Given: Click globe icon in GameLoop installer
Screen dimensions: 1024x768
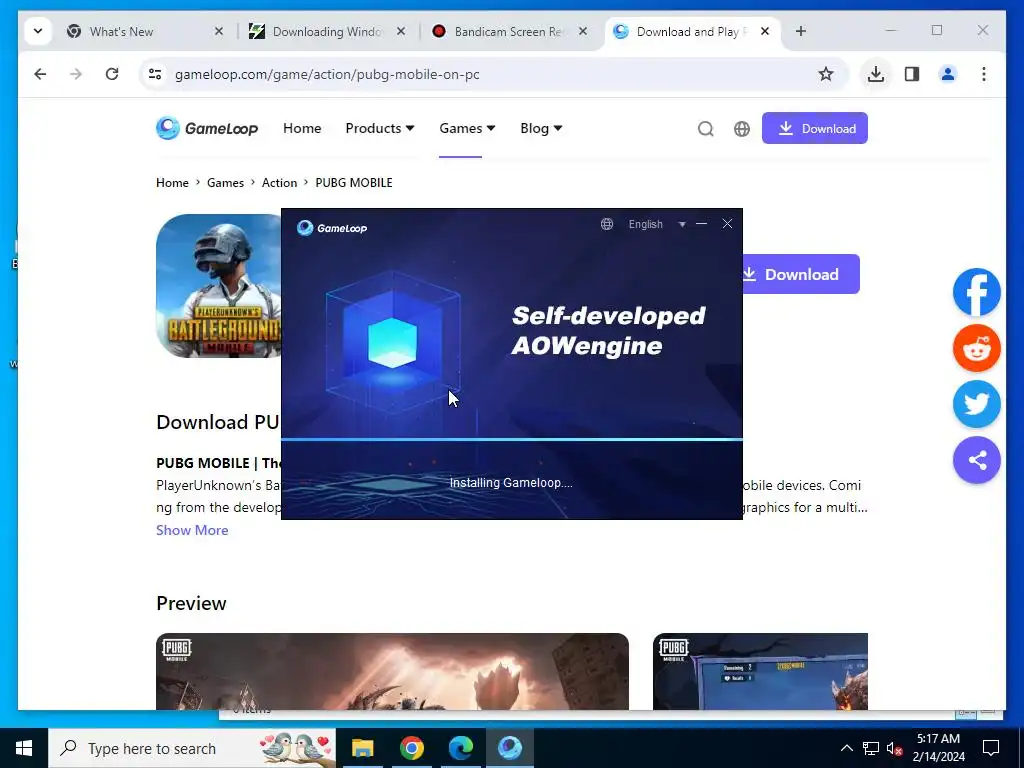Looking at the screenshot, I should (x=607, y=224).
